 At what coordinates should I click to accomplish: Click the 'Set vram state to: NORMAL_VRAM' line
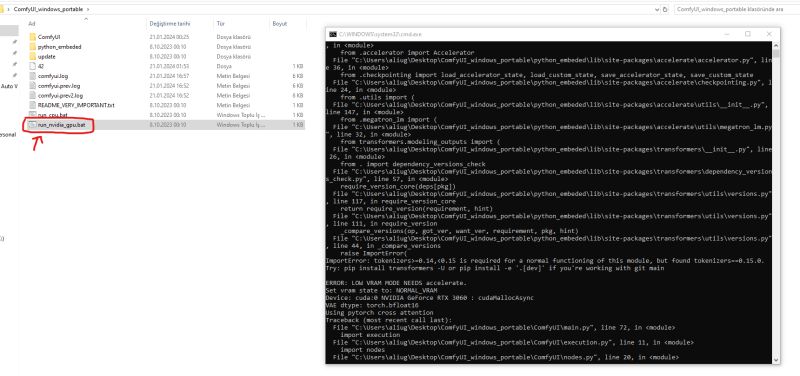(381, 290)
